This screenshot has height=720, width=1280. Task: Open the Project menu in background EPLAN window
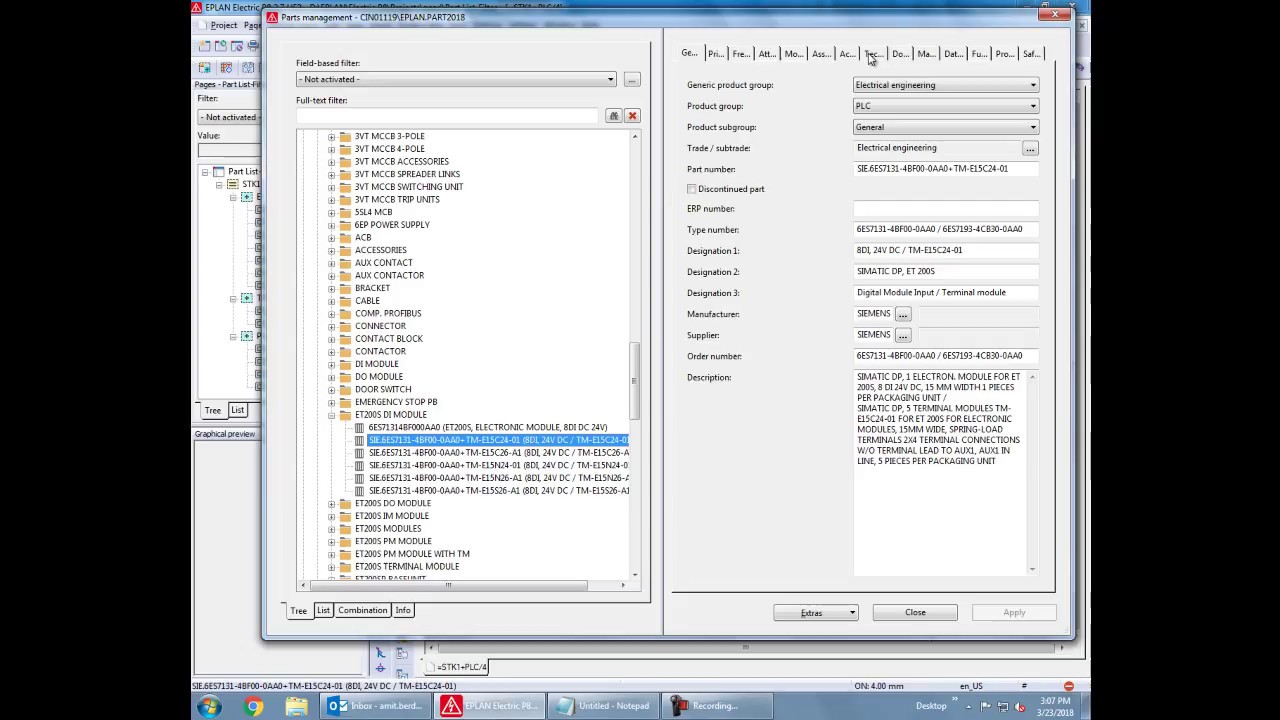coord(224,25)
